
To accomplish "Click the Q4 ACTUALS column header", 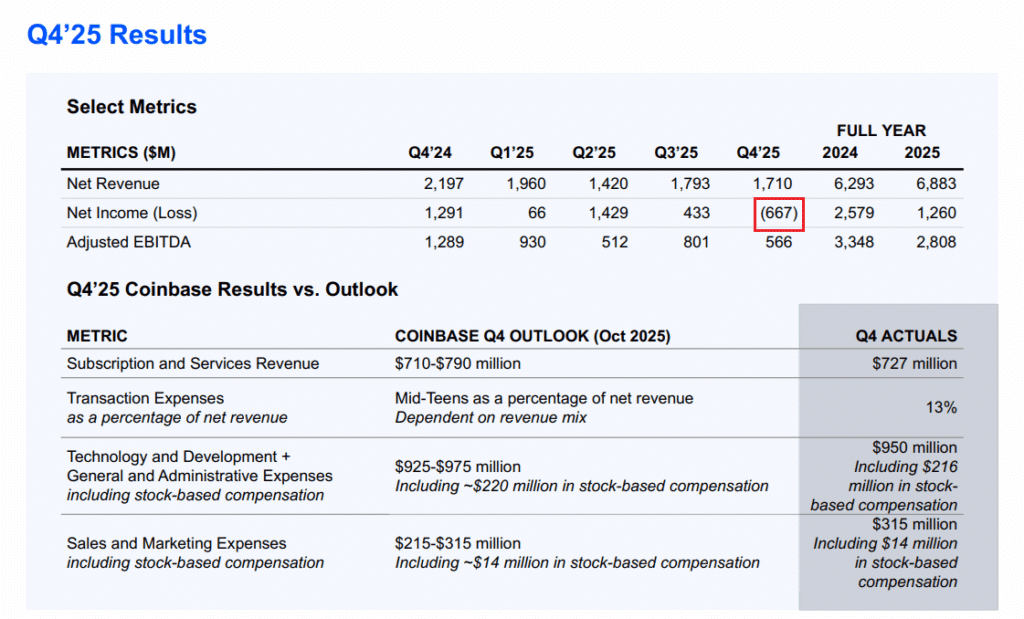I will (x=908, y=336).
